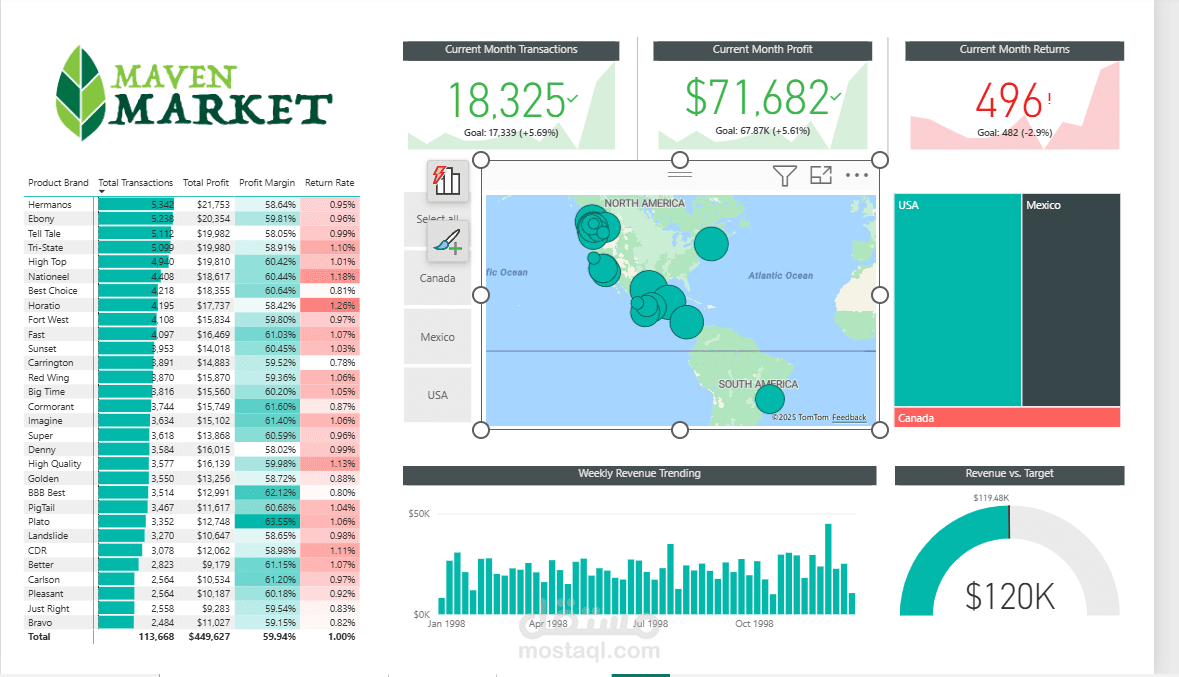1179x677 pixels.
Task: Select the lone bubble near the US East Coast
Action: (x=711, y=243)
